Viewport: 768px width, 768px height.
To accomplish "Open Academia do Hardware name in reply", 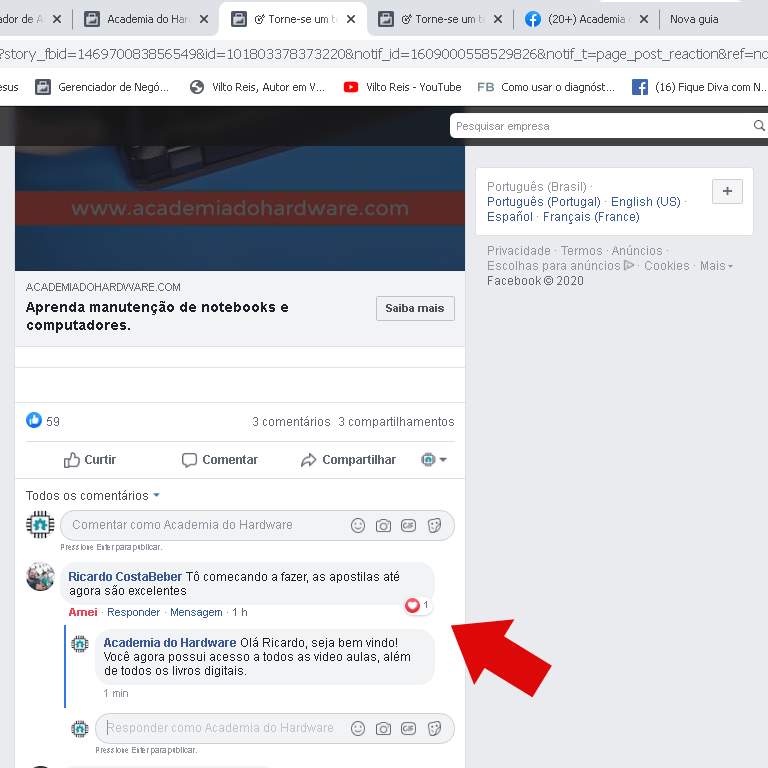I will 170,643.
